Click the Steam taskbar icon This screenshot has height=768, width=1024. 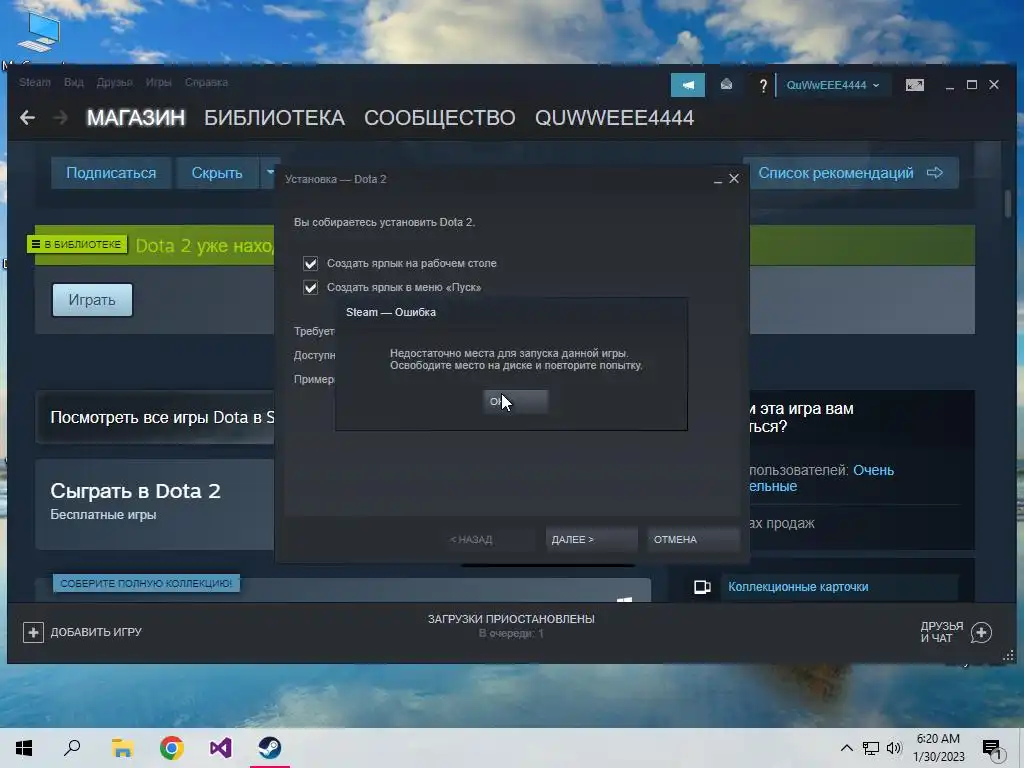(x=270, y=748)
